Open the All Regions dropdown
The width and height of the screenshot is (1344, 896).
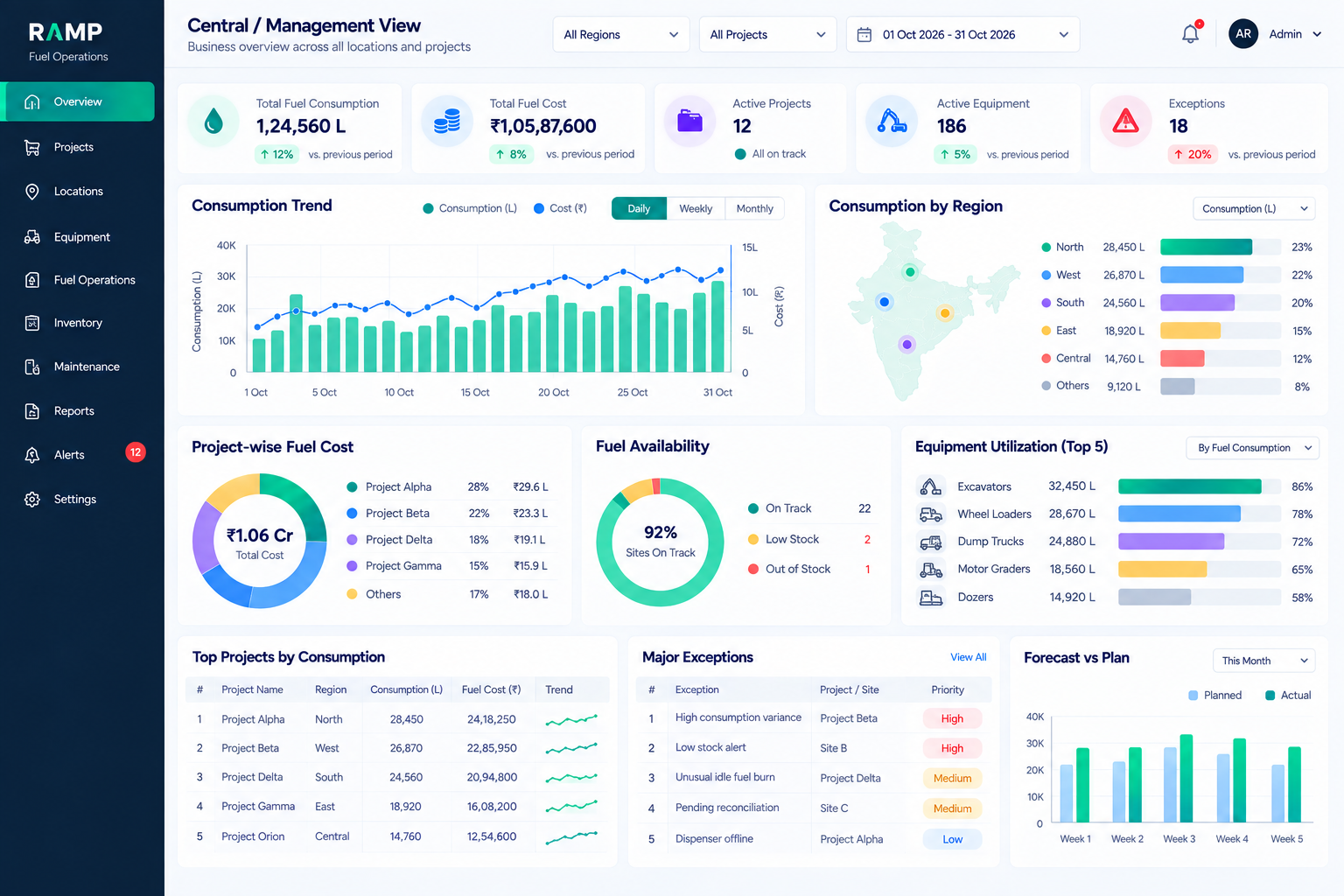click(x=621, y=34)
